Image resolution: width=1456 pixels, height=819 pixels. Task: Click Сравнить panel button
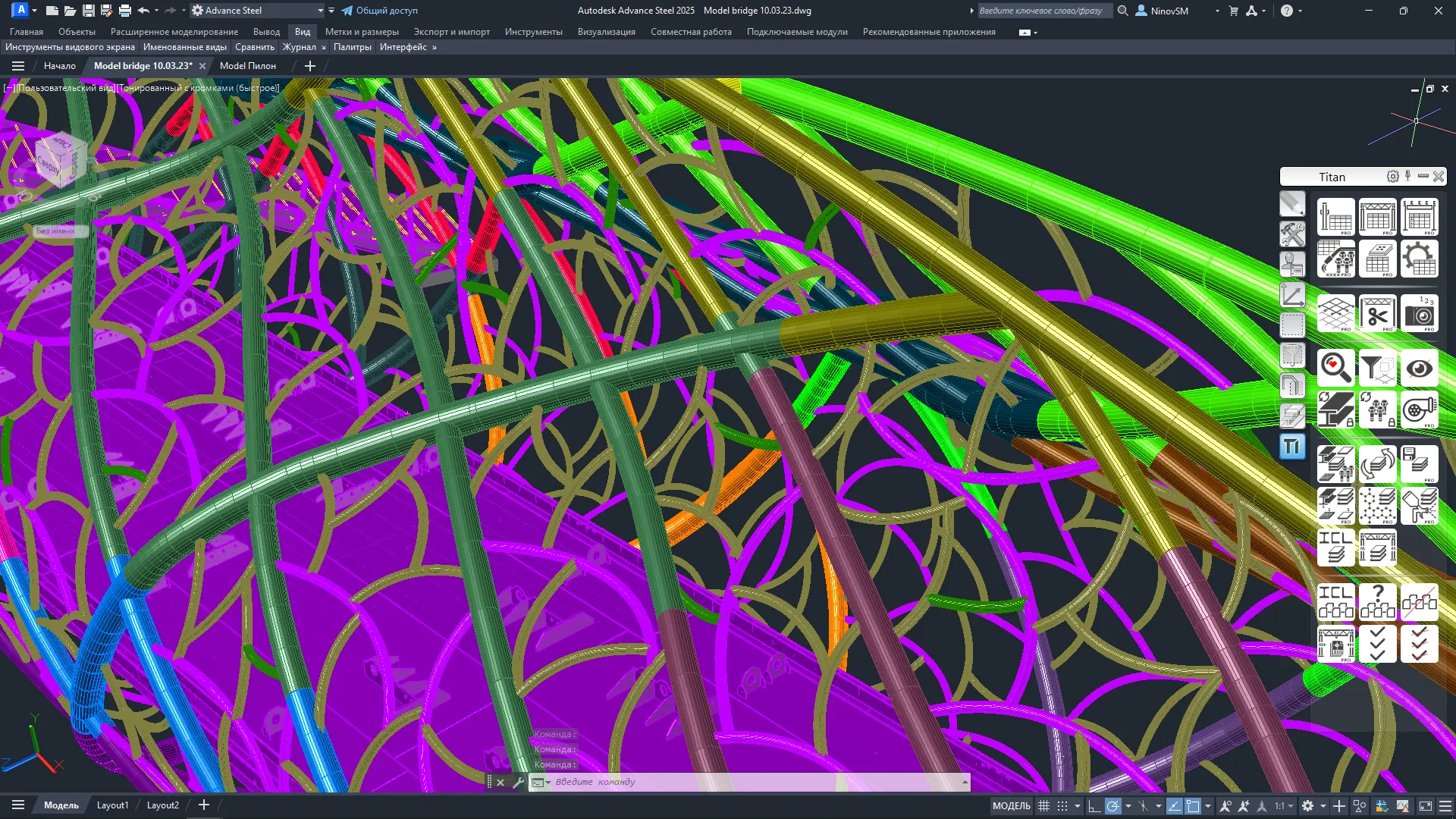coord(255,47)
